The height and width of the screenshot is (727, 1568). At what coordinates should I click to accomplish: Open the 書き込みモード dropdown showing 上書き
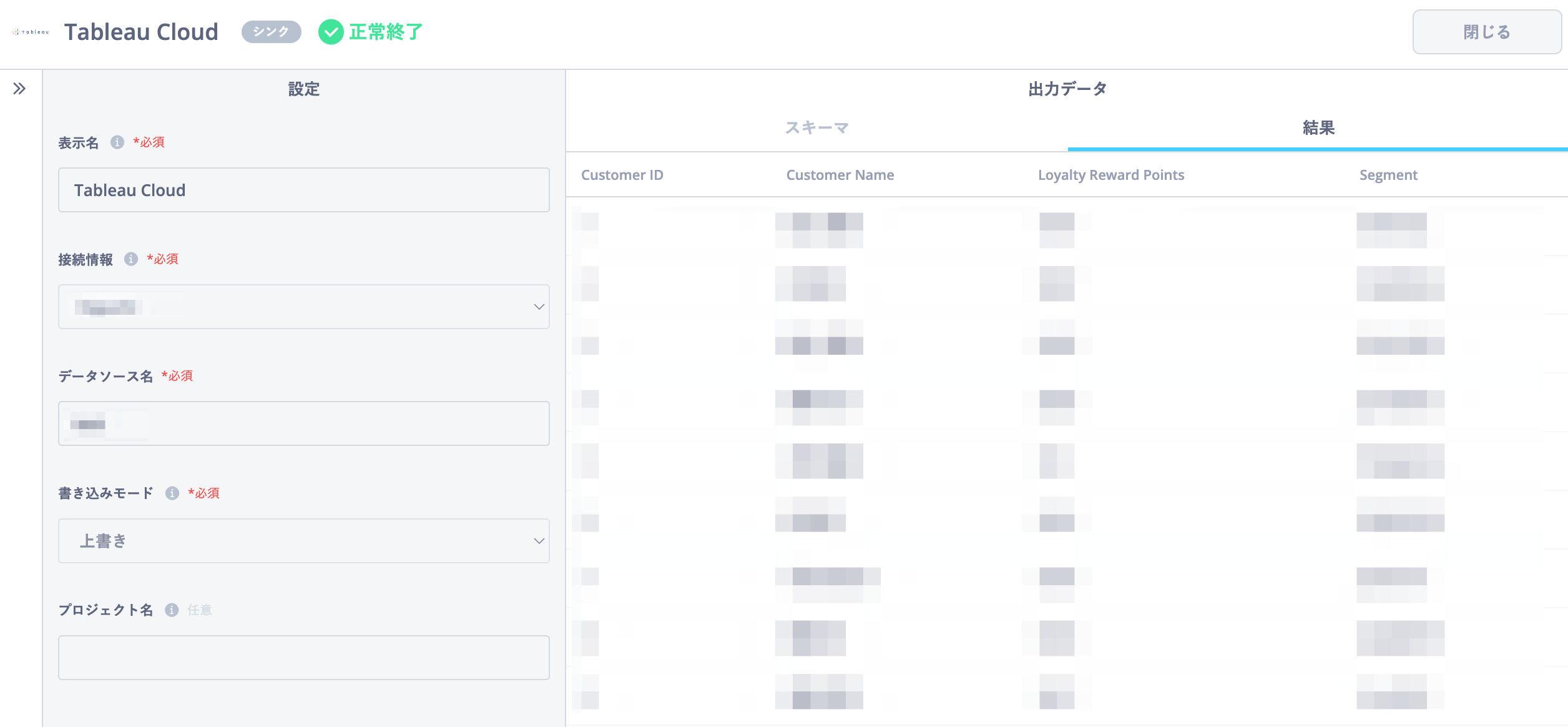[x=304, y=541]
